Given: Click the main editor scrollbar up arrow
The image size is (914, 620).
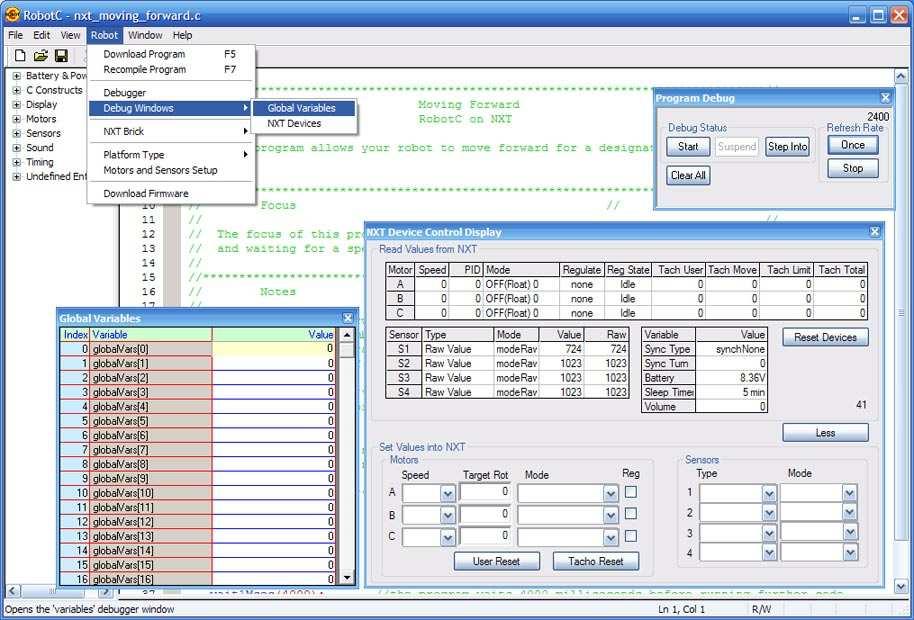Looking at the screenshot, I should 901,76.
